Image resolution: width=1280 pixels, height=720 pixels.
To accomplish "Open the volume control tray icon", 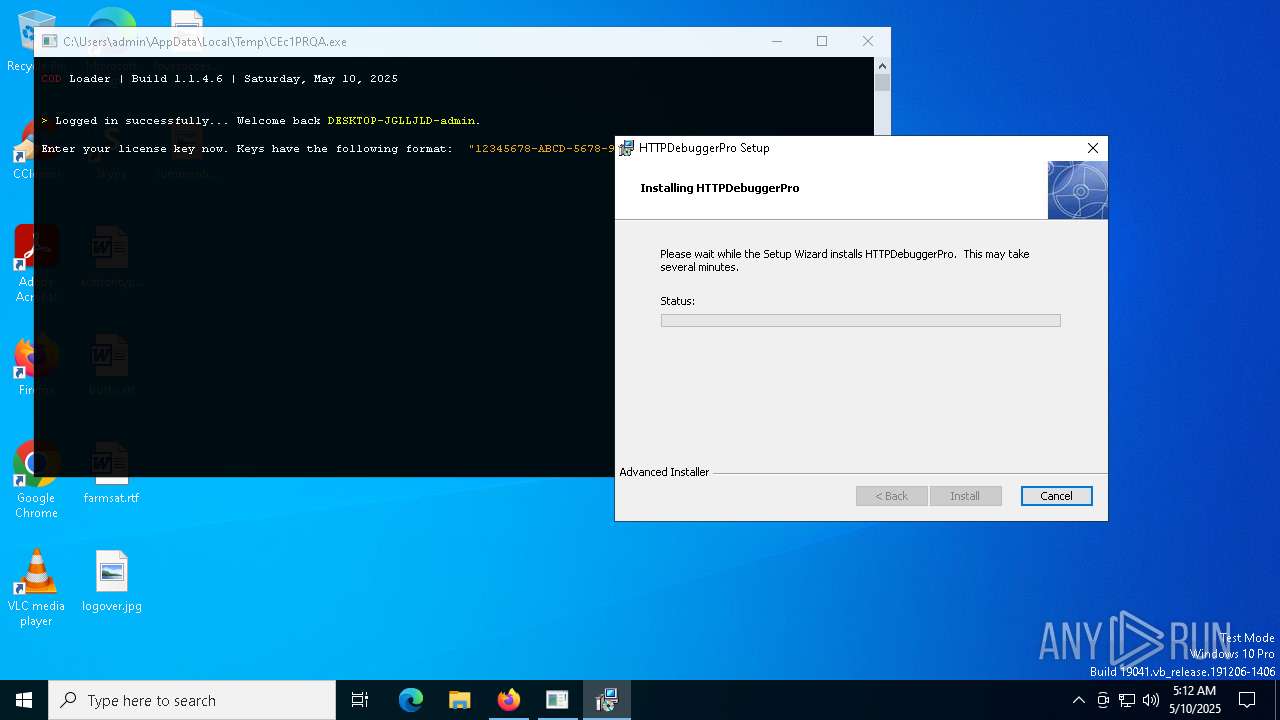I will 1151,700.
